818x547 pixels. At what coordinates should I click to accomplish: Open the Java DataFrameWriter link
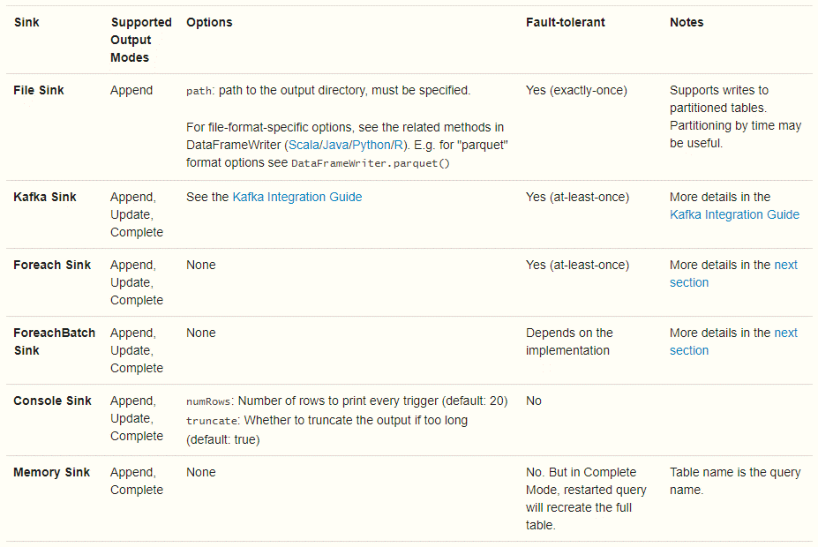click(335, 145)
